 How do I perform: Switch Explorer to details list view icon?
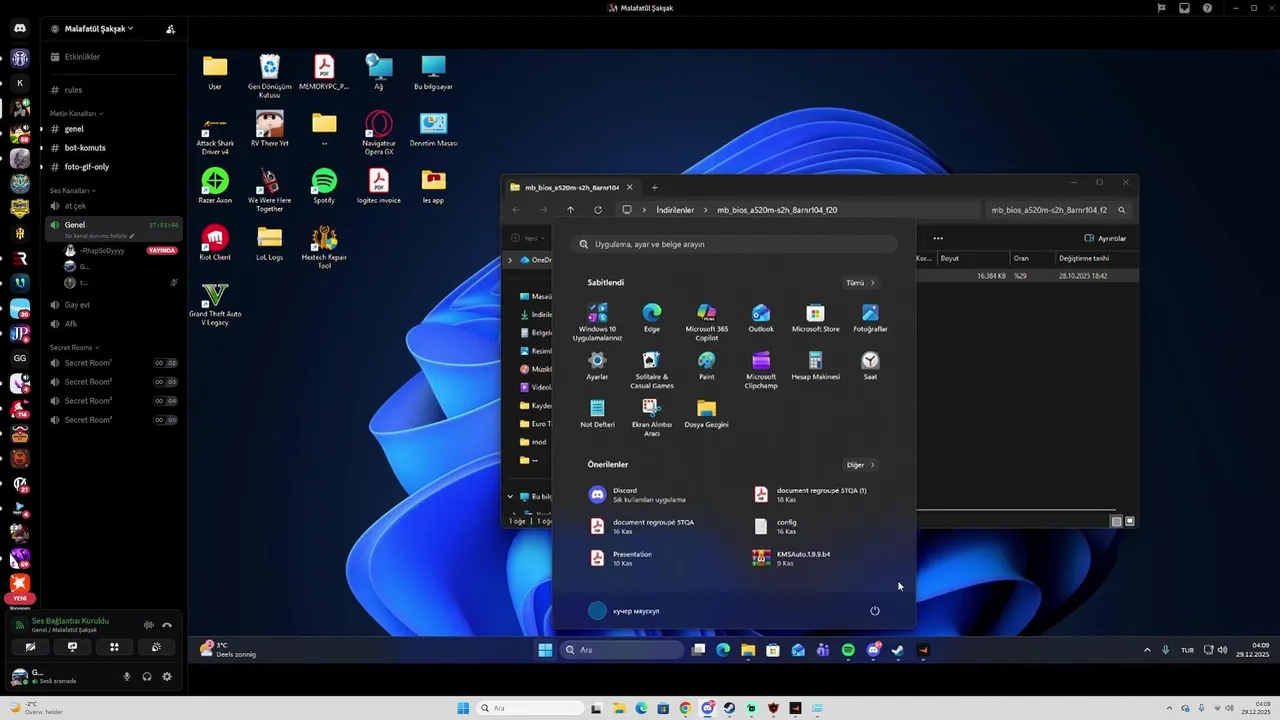pyautogui.click(x=1117, y=521)
